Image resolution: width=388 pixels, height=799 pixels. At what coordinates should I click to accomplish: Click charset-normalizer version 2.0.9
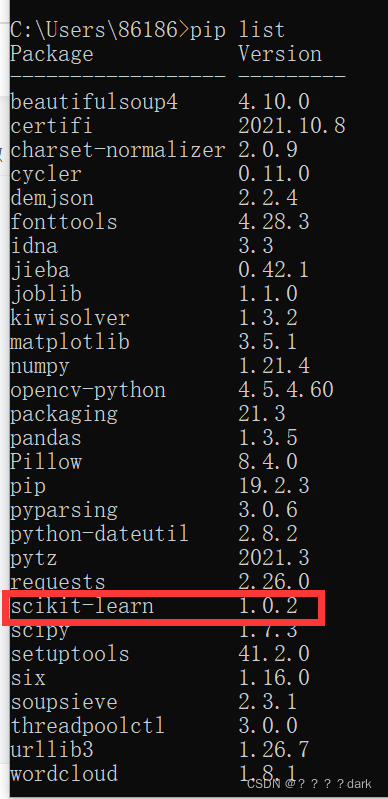pos(268,150)
